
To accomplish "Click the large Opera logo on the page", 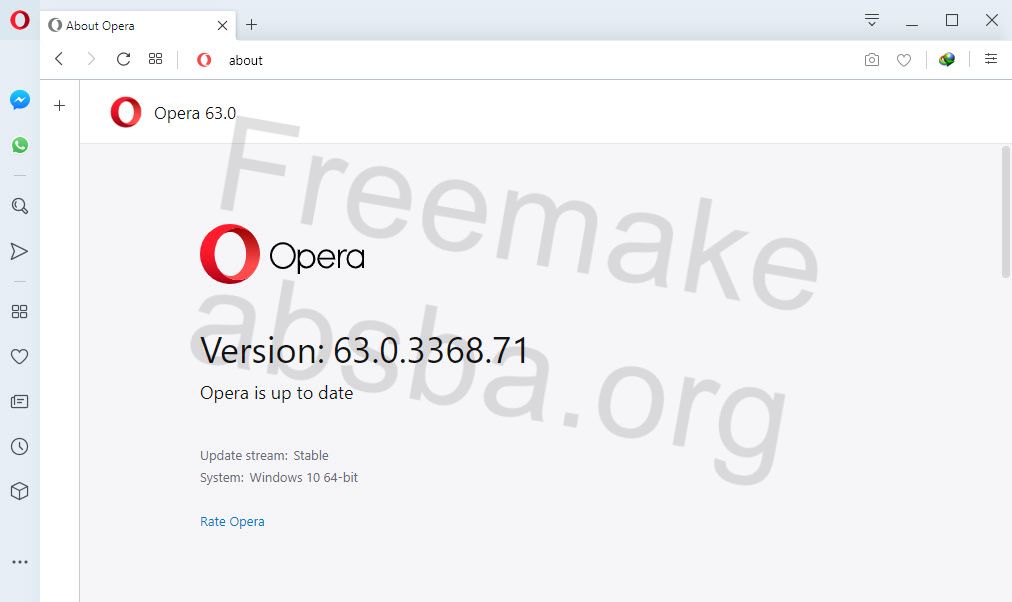I will [x=282, y=254].
